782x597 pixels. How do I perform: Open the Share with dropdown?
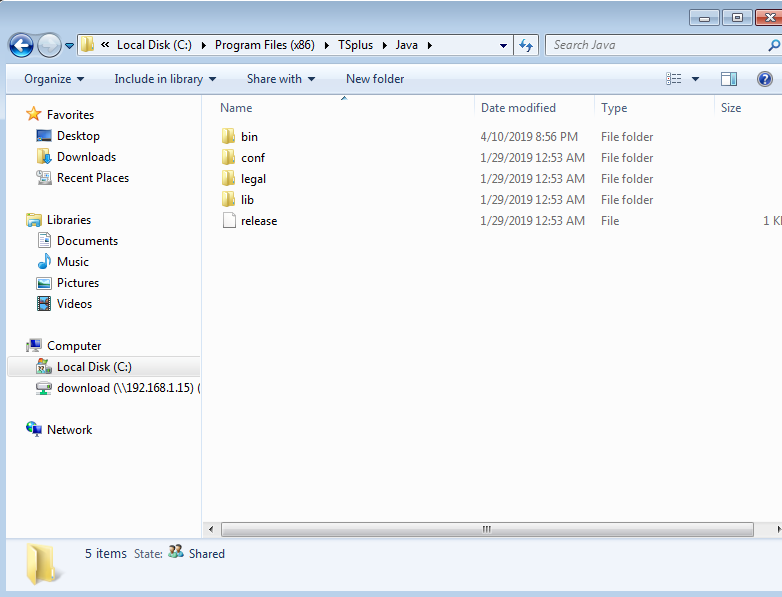point(280,79)
